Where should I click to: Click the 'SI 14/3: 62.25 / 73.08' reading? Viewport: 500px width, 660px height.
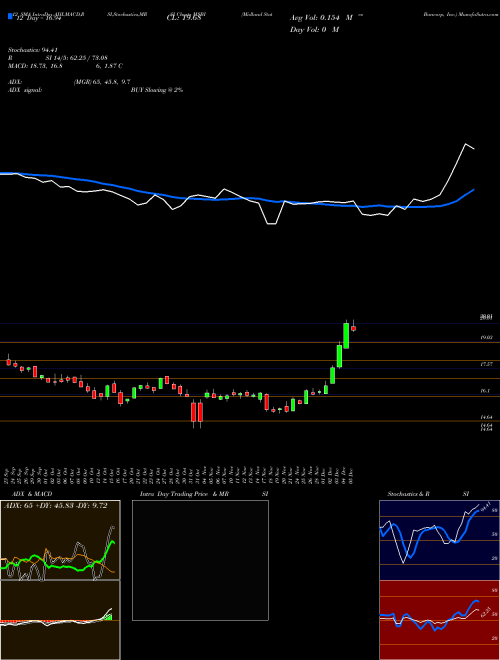pyautogui.click(x=77, y=58)
